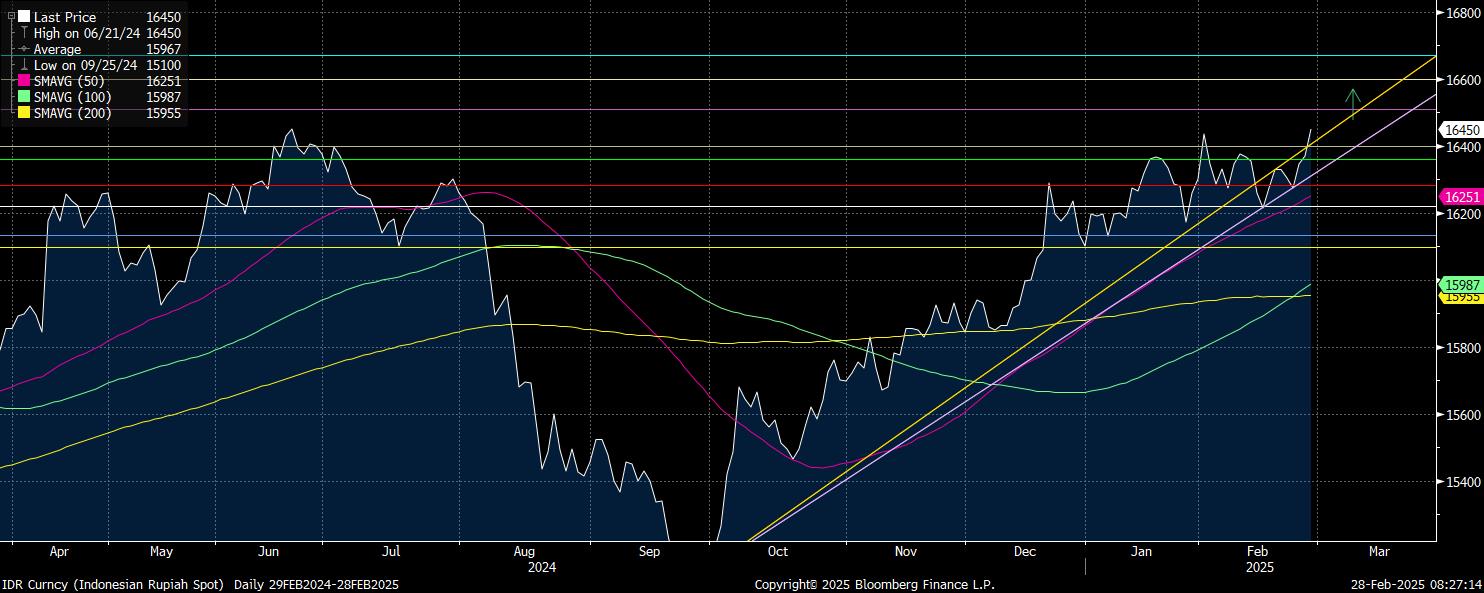
Task: Select the Average marker icon in legend
Action: (x=24, y=49)
